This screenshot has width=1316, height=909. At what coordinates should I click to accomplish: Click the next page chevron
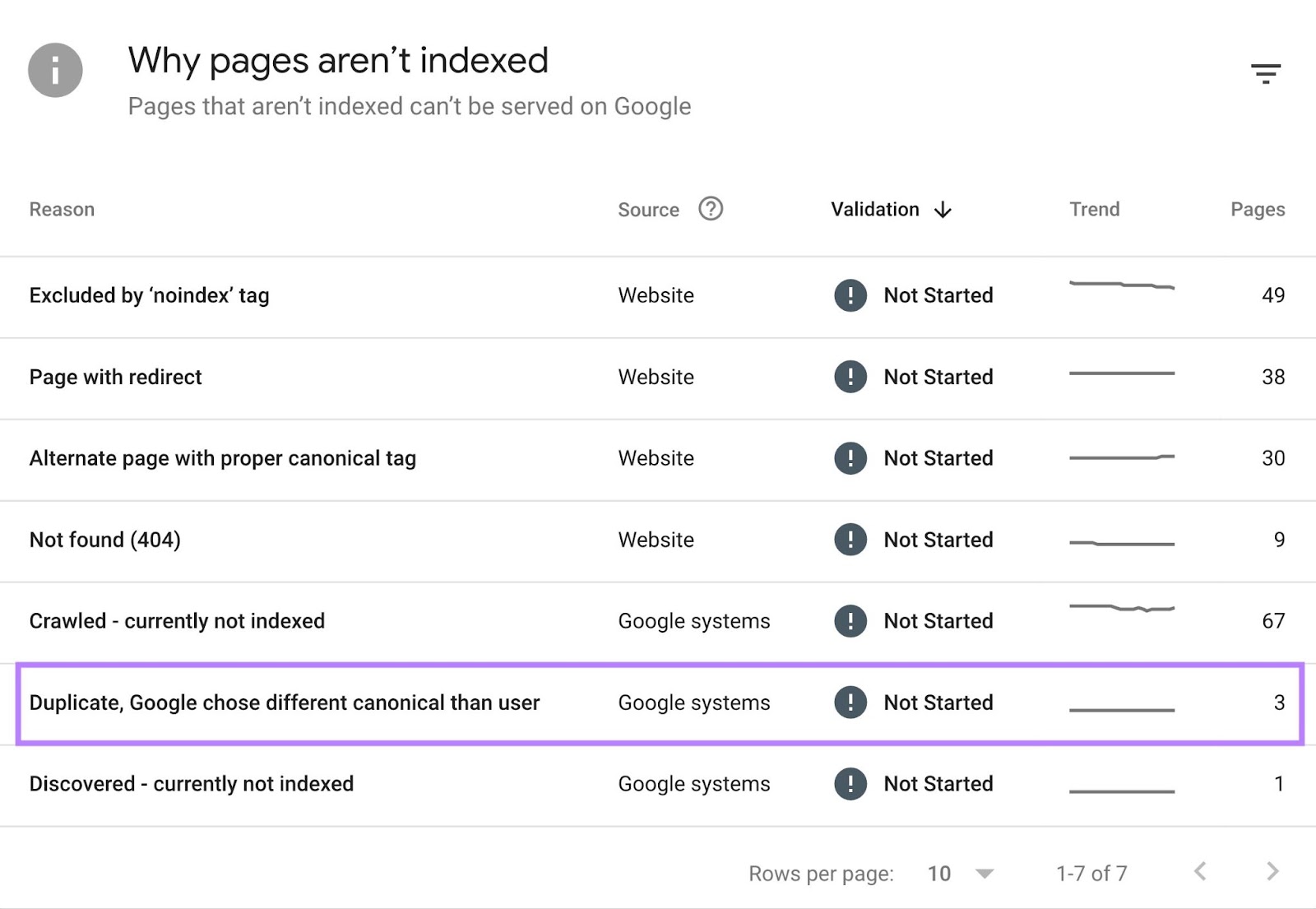click(x=1272, y=870)
